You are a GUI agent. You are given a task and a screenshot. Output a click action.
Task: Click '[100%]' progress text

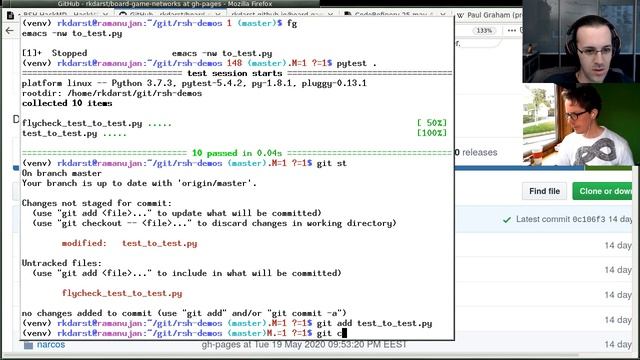coord(432,133)
